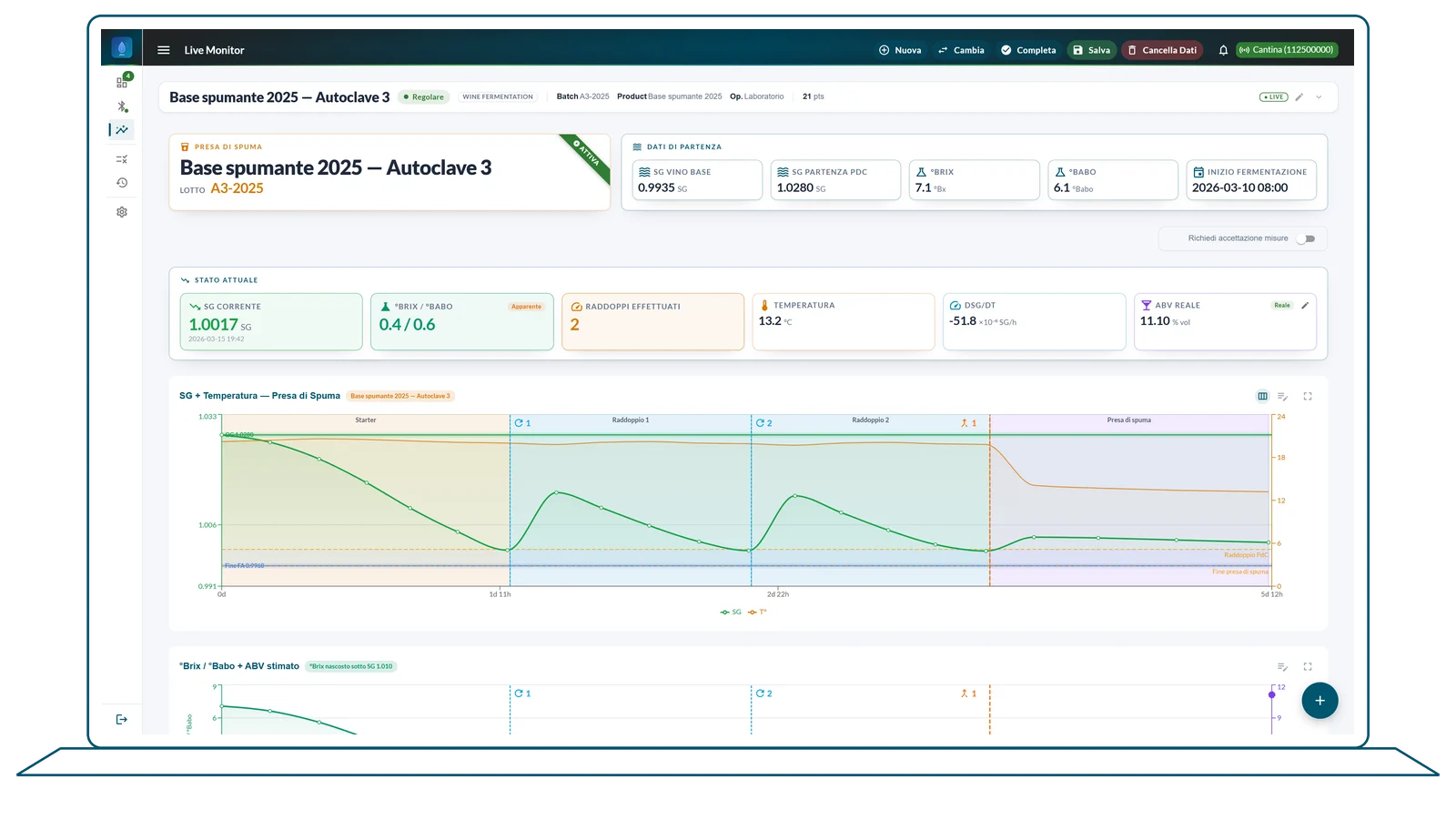Open the settings gear in sidebar
Image resolution: width=1456 pixels, height=820 pixels.
point(122,212)
